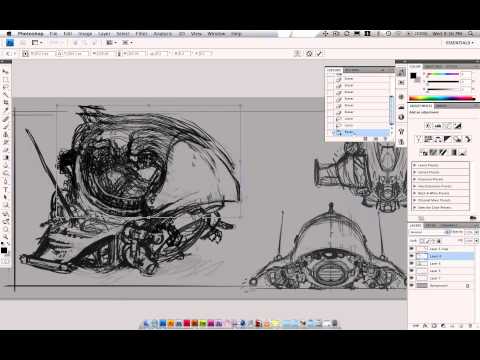Click the foreground color swatch in Color panel
Viewport: 480px width, 360px height.
coord(413,76)
